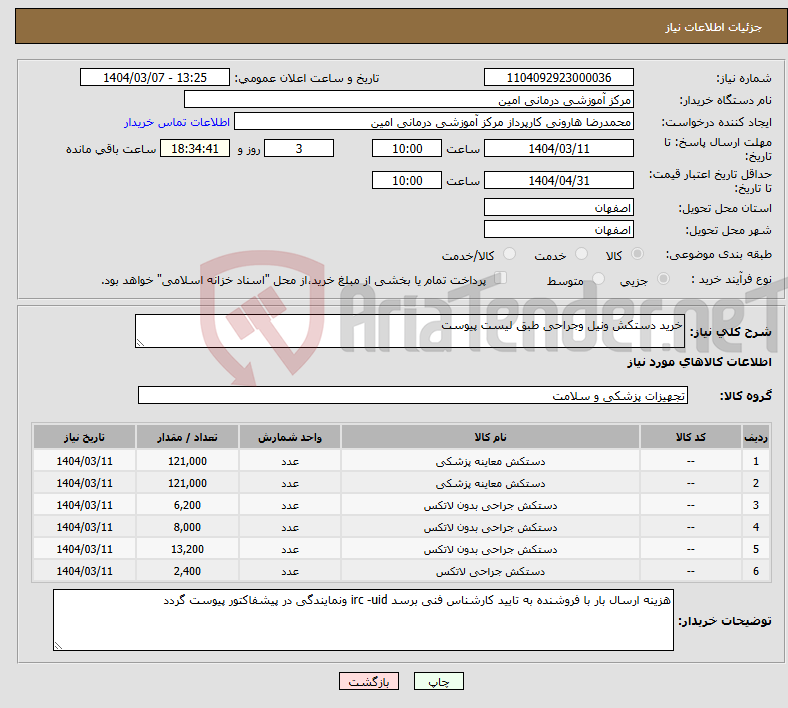
Task: Click the response deadline date 1404/03/11 field
Action: pos(558,148)
